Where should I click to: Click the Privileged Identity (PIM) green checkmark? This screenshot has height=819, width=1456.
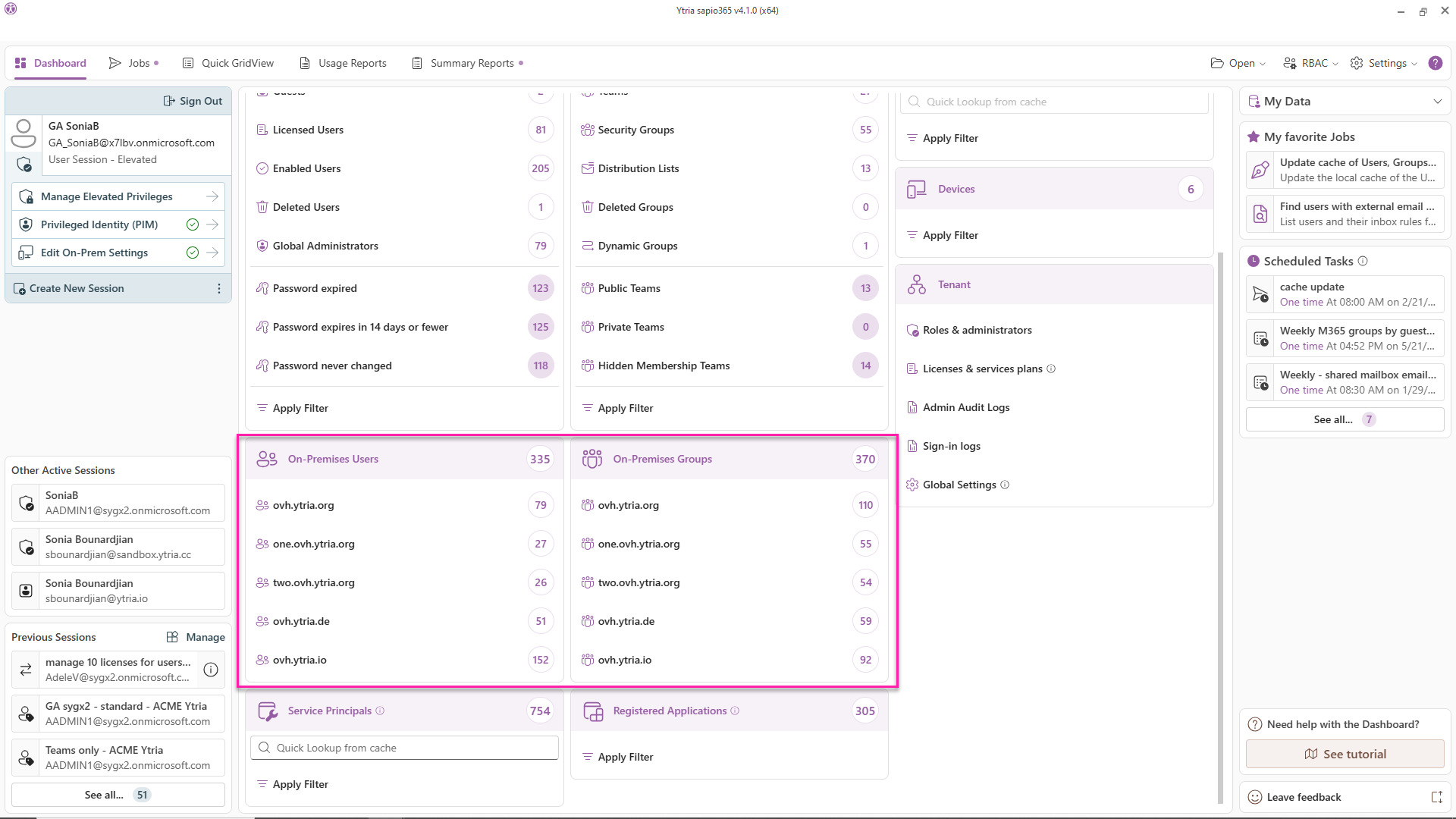click(193, 224)
